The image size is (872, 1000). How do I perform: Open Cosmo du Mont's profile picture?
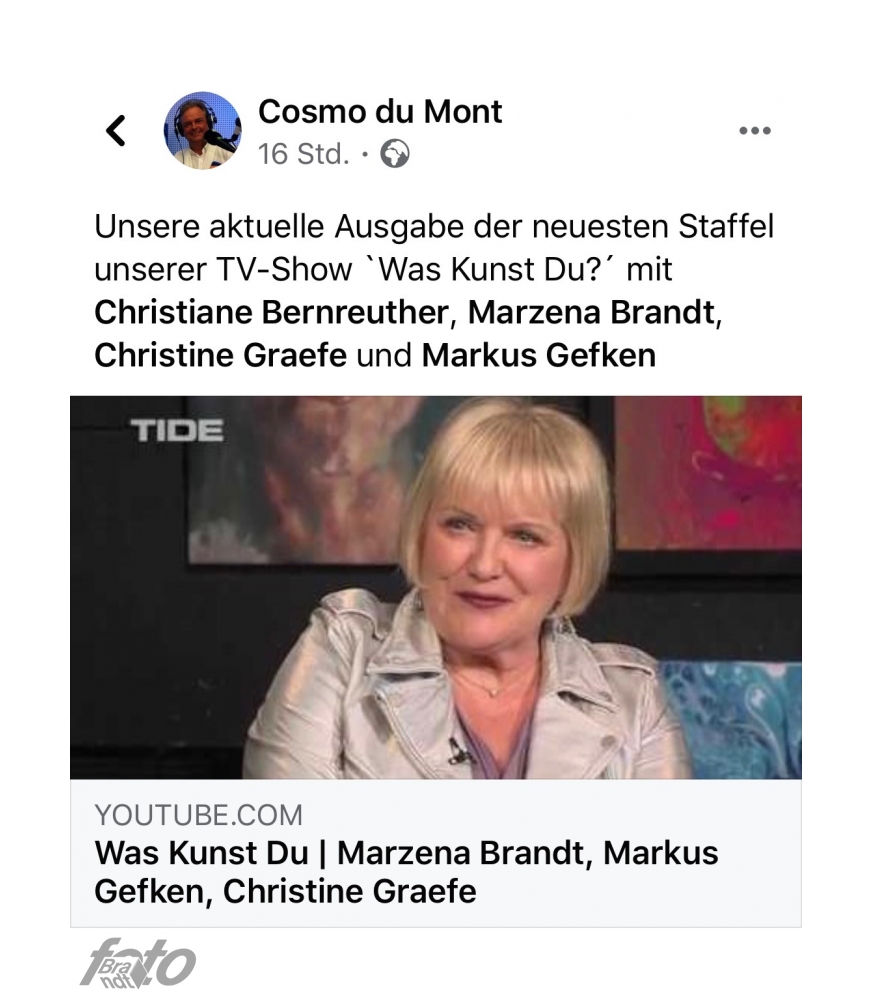pyautogui.click(x=202, y=131)
